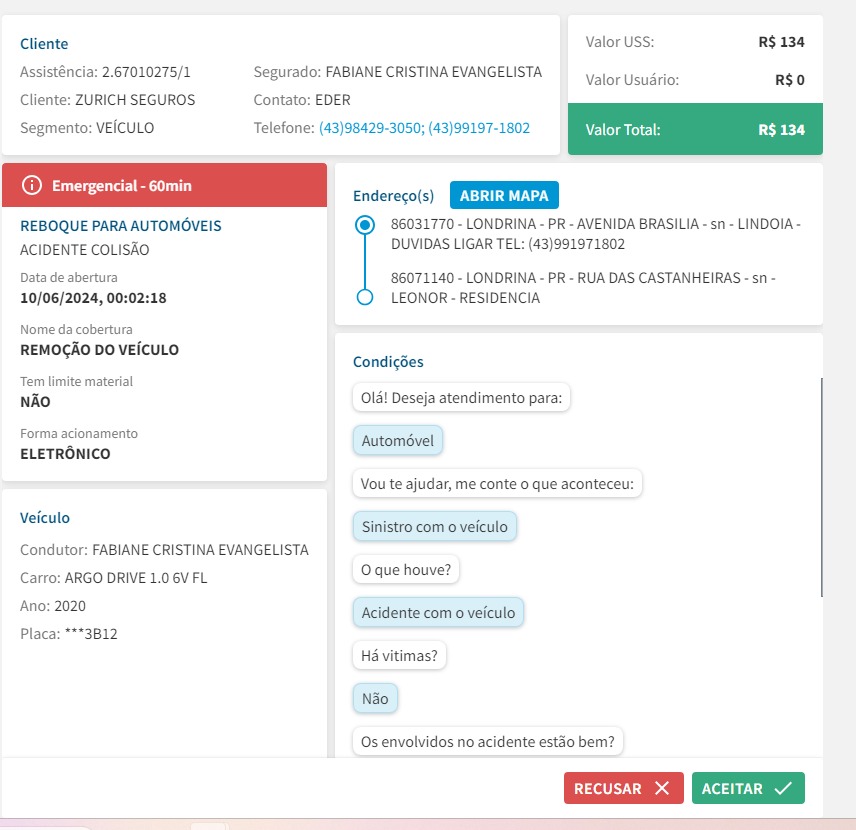
Task: Click the info icon in Emergencial banner
Action: click(32, 185)
